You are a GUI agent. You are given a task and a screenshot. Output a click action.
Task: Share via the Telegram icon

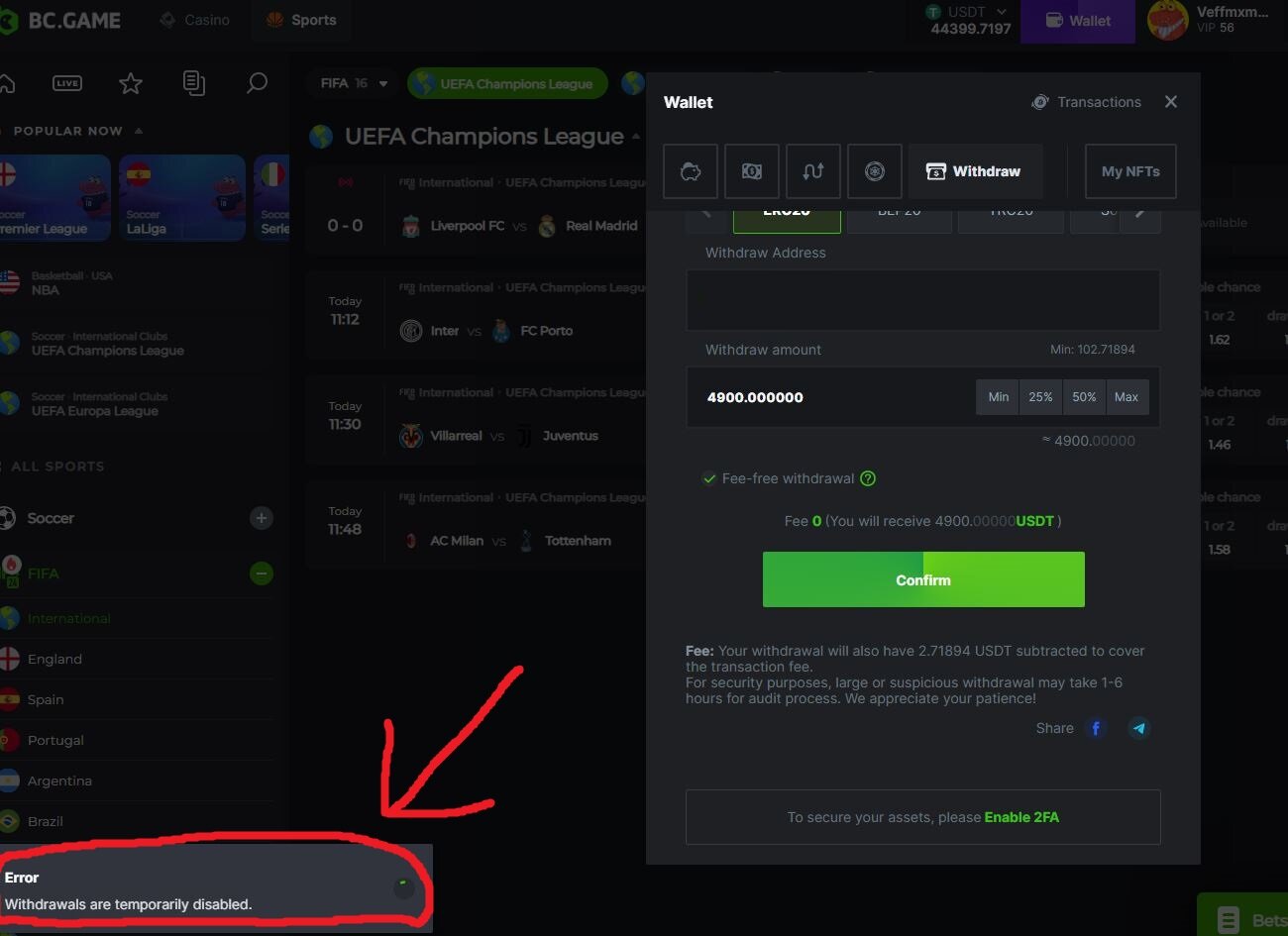1139,729
